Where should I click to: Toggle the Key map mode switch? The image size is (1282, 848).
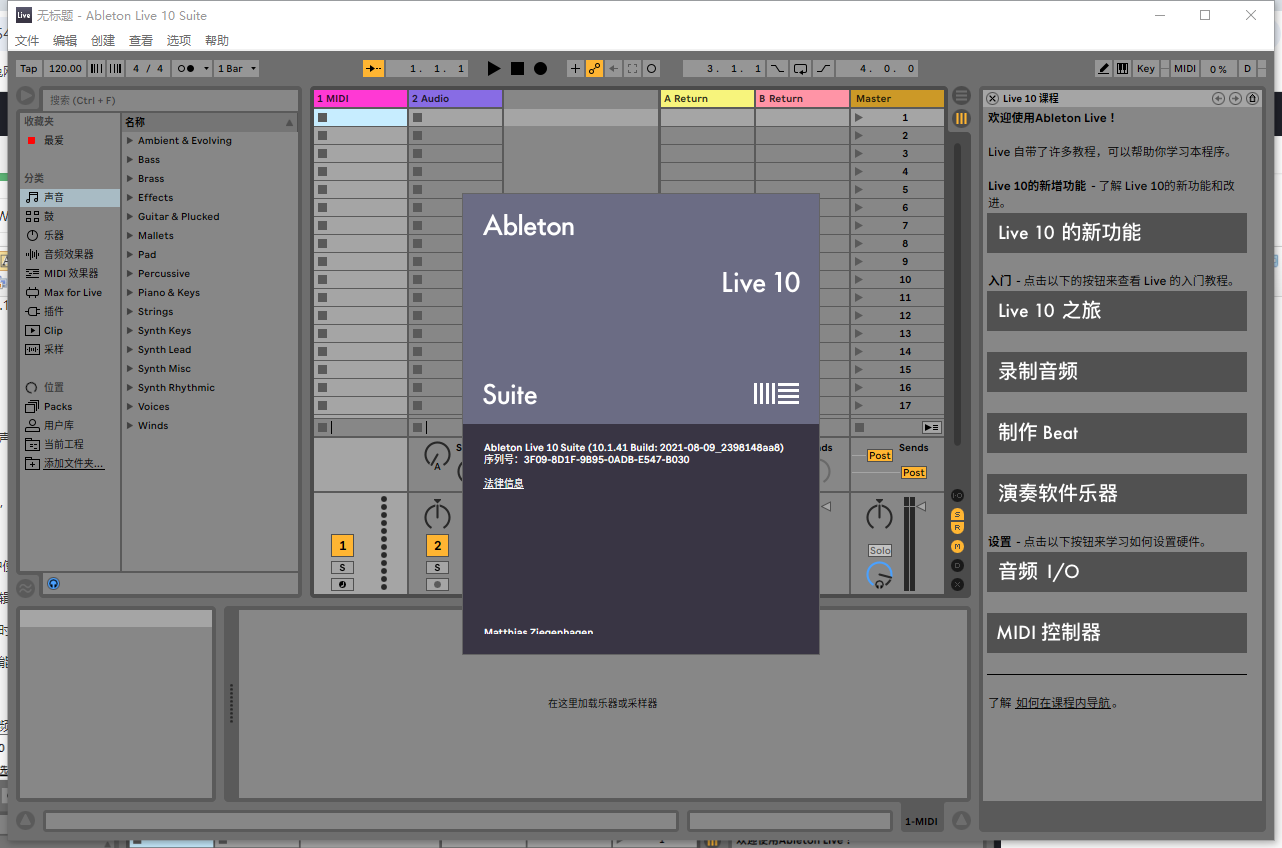1146,69
